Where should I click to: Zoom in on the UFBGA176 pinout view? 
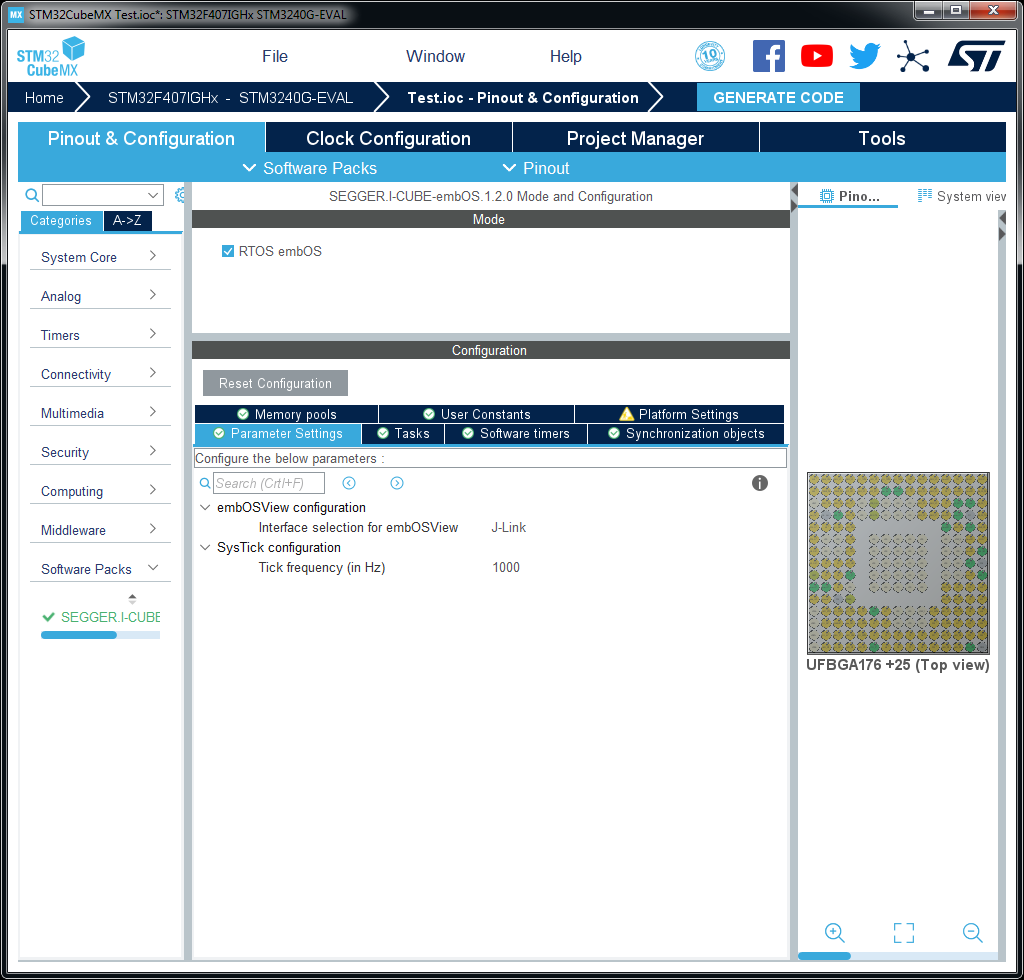click(x=835, y=932)
